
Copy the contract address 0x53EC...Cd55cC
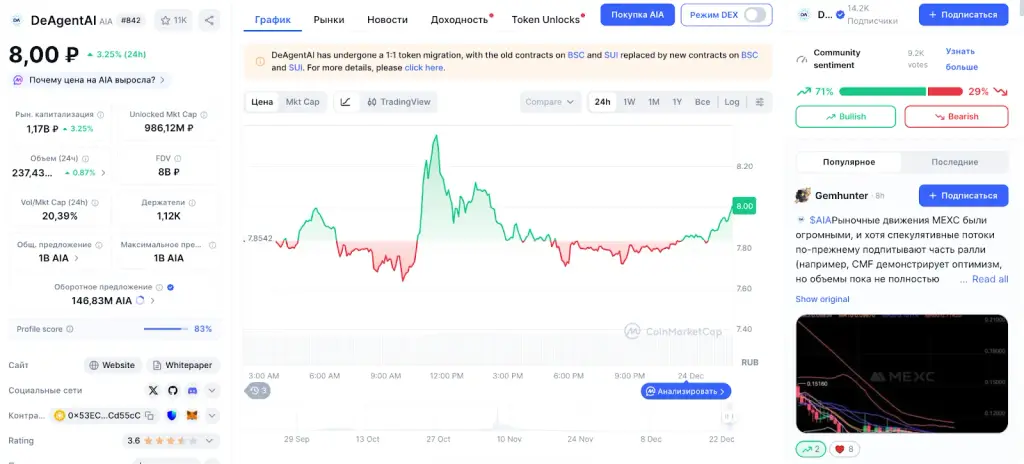point(149,416)
